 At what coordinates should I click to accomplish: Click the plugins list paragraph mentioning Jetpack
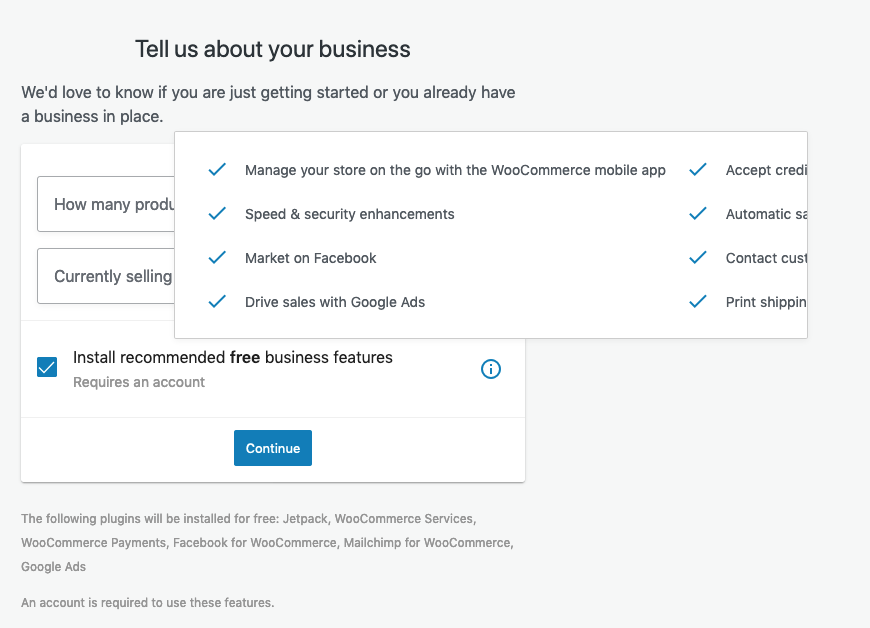267,542
